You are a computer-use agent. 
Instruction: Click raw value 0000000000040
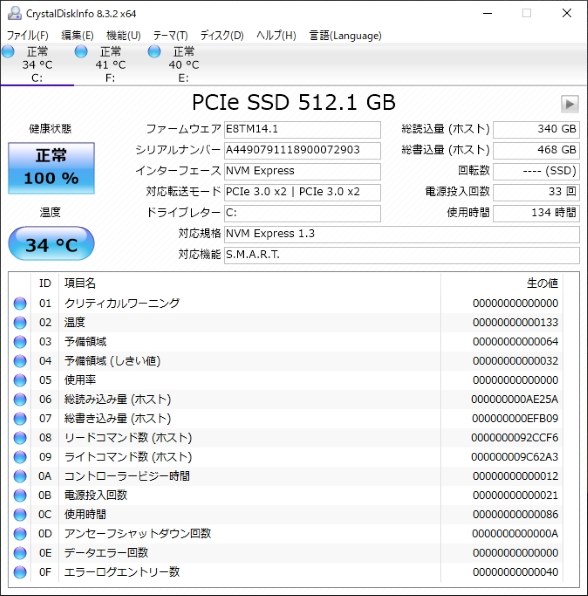(x=515, y=572)
